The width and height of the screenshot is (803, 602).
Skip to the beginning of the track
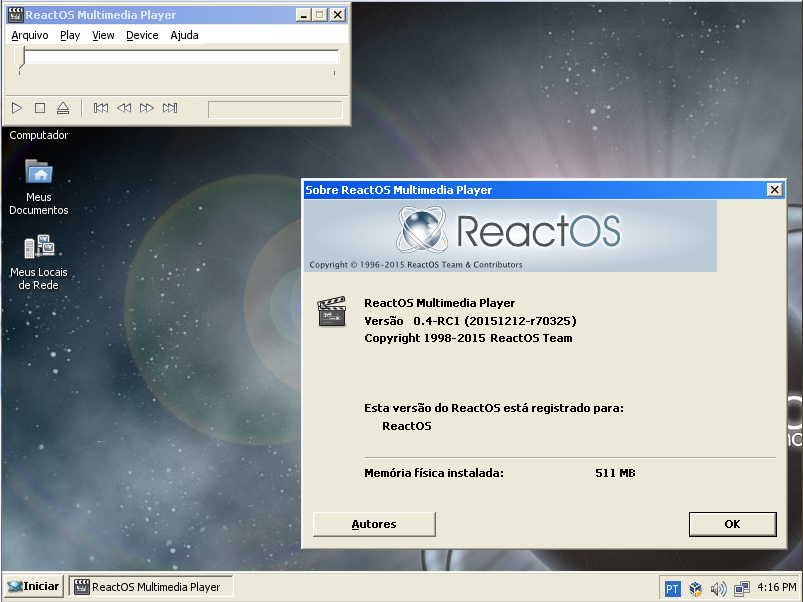pos(101,108)
